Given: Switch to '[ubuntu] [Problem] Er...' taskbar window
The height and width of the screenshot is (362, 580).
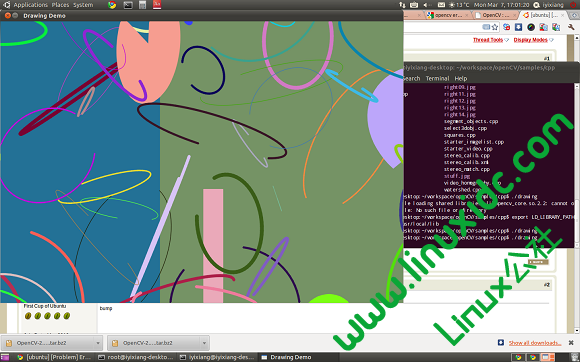Looking at the screenshot, I should click(x=55, y=357).
